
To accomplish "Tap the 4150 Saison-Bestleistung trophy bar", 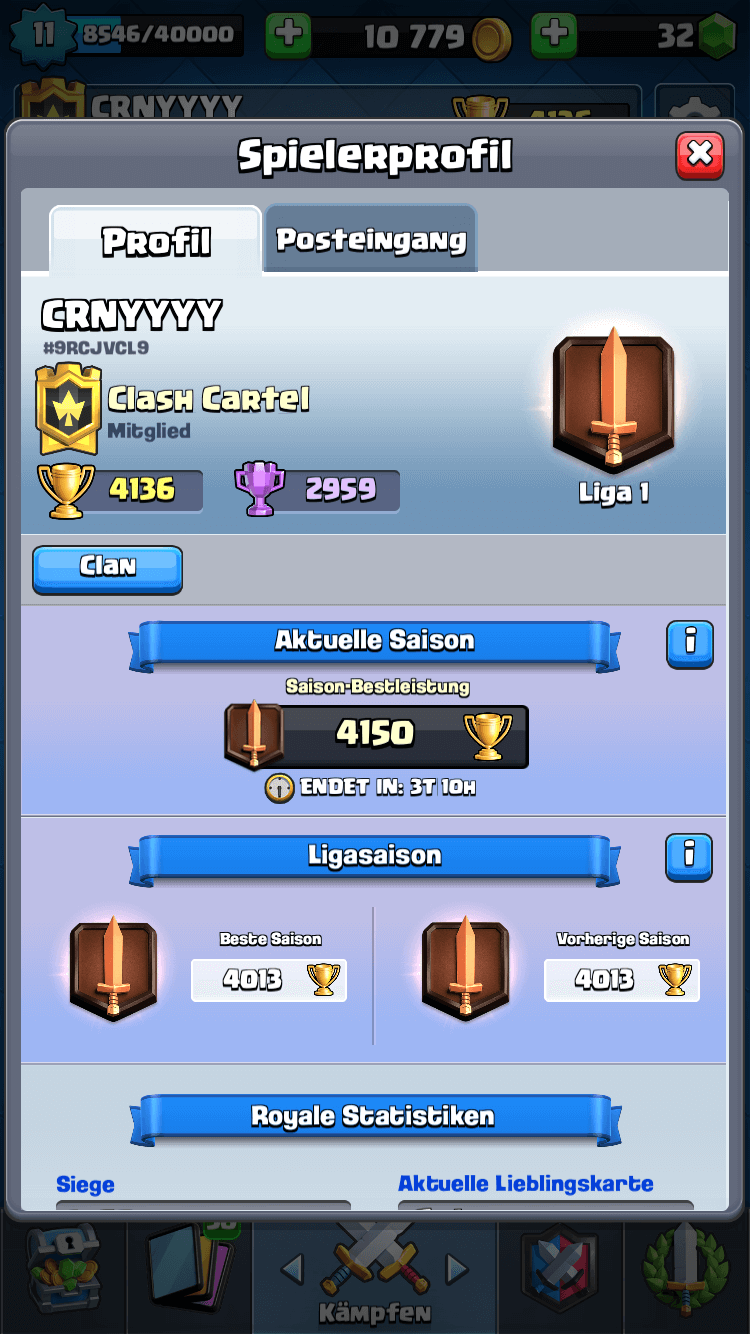I will click(x=376, y=737).
